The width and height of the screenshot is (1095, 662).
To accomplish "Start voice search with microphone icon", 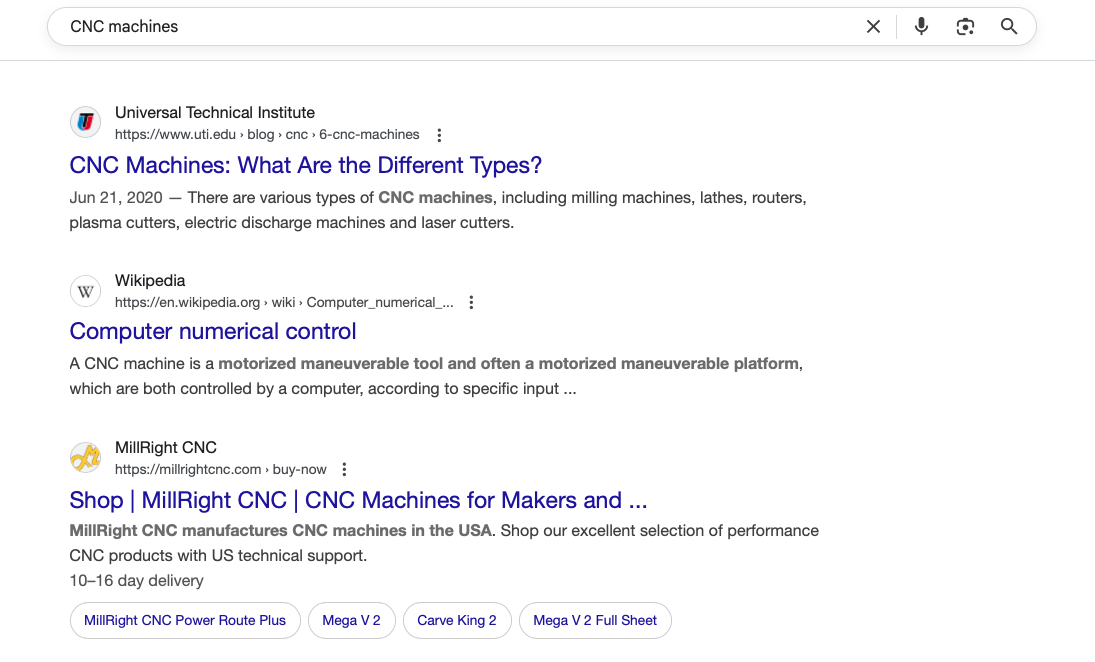I will point(921,27).
